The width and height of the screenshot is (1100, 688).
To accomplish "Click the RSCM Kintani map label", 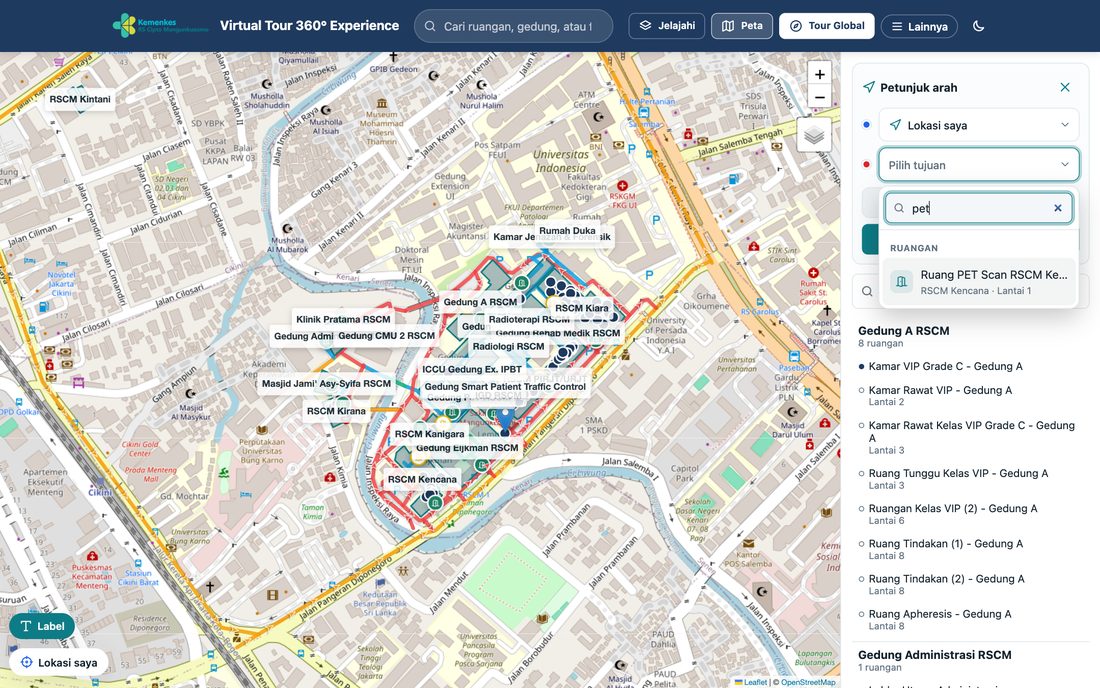I will pyautogui.click(x=80, y=99).
